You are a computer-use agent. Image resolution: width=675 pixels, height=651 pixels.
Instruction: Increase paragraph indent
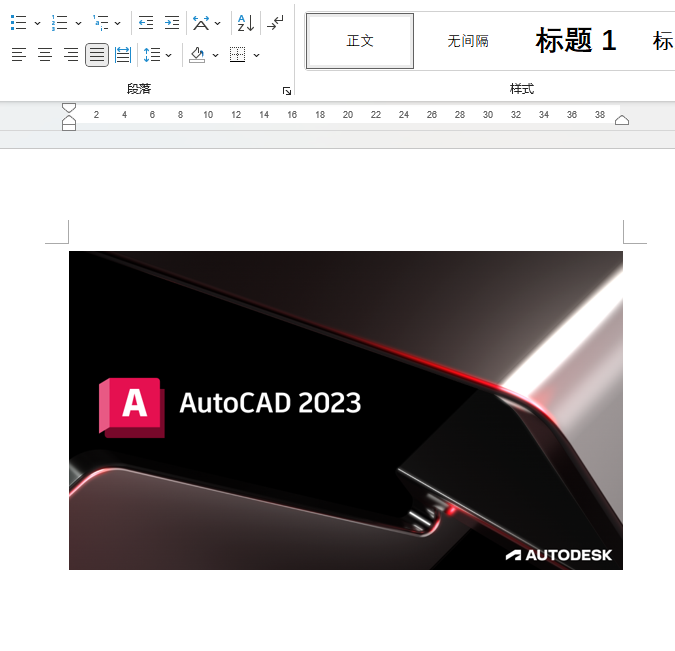click(x=172, y=22)
